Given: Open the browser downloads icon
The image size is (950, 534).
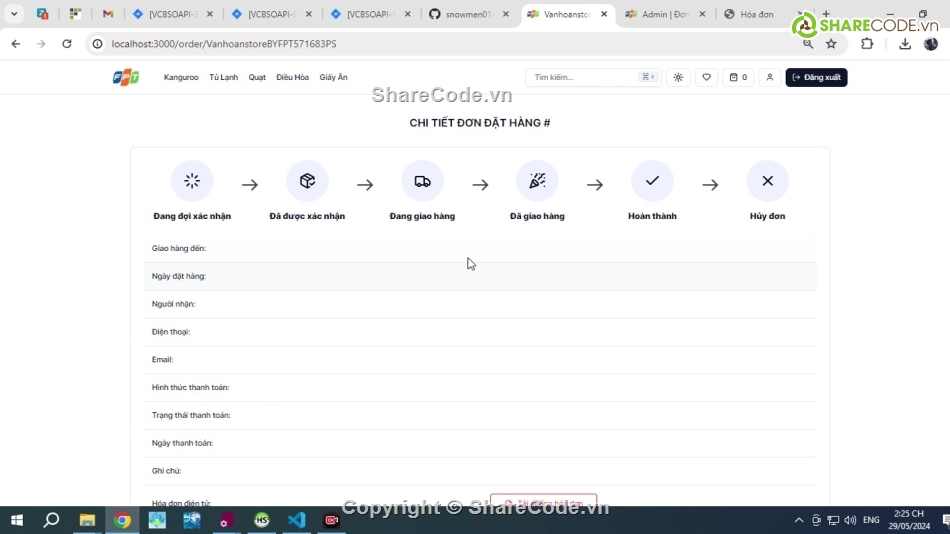Looking at the screenshot, I should (x=905, y=44).
